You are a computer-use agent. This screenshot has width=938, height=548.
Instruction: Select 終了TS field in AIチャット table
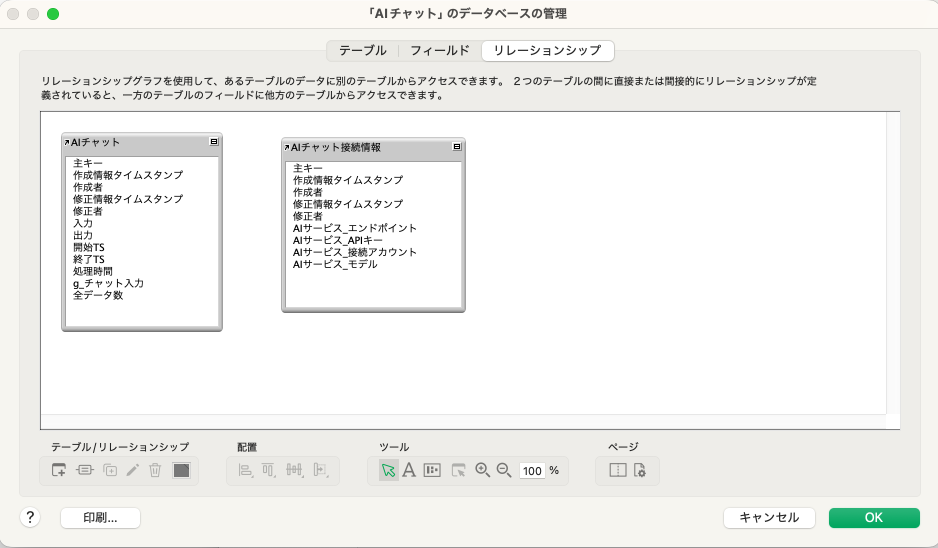(x=89, y=259)
